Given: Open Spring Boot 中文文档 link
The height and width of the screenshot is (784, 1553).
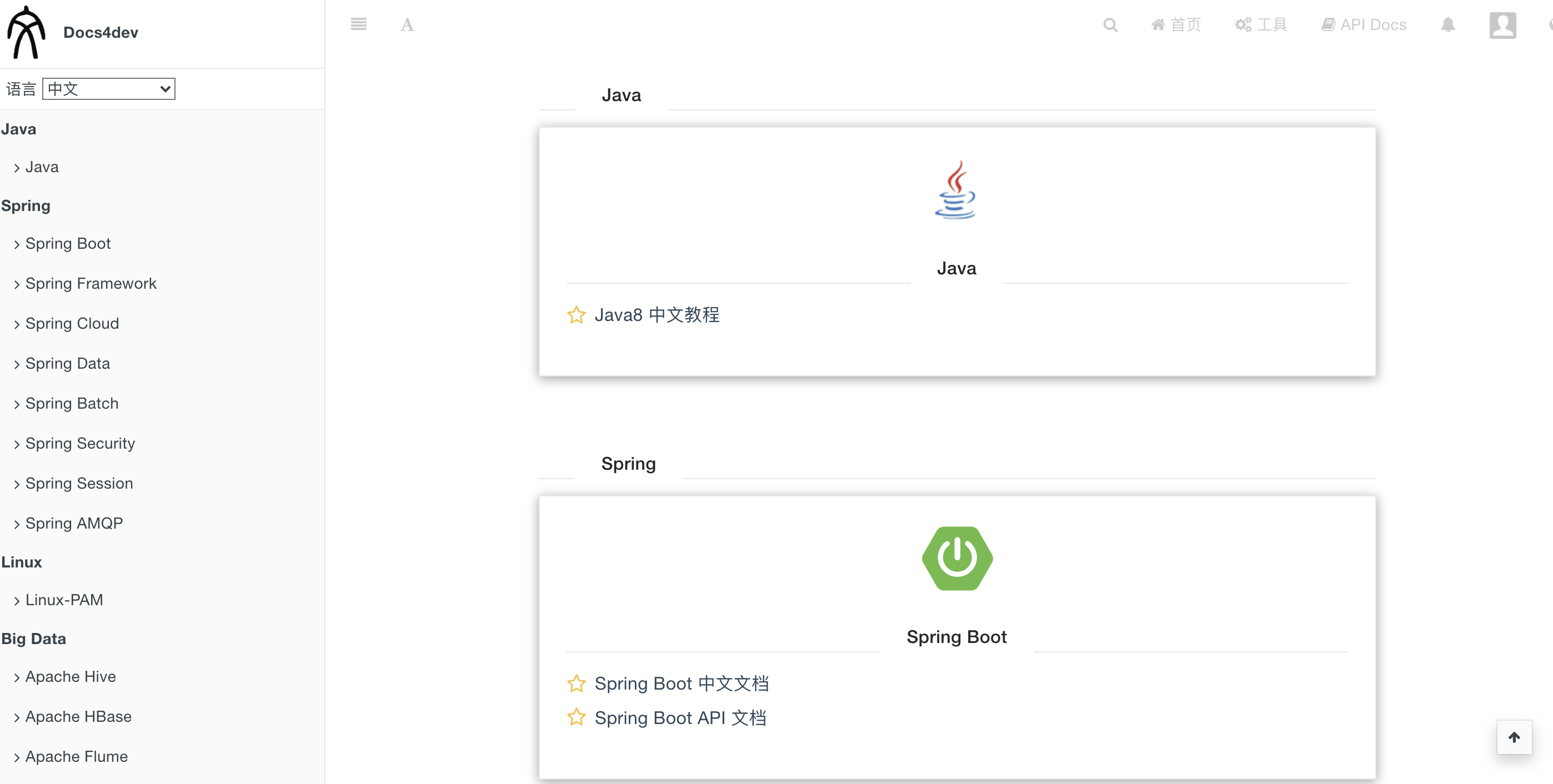Looking at the screenshot, I should tap(682, 684).
